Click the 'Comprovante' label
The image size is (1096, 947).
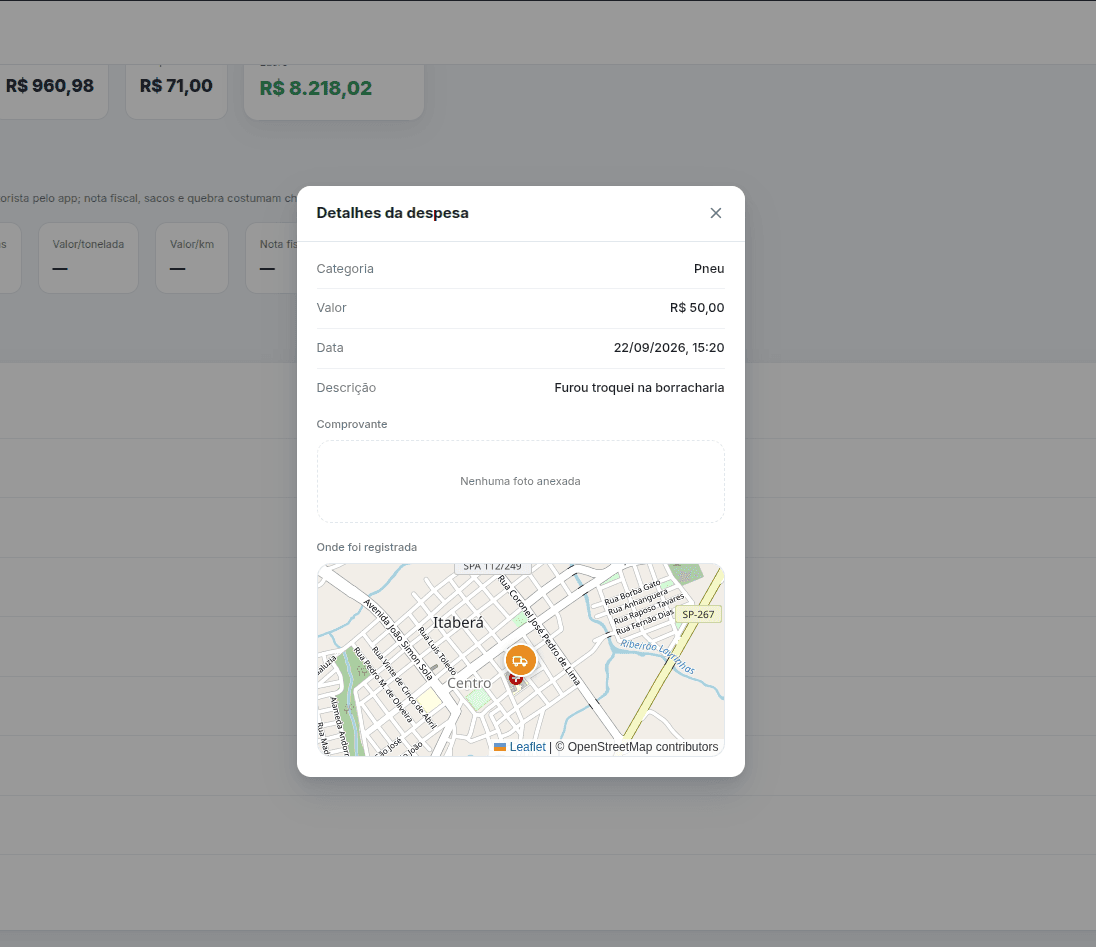tap(352, 424)
